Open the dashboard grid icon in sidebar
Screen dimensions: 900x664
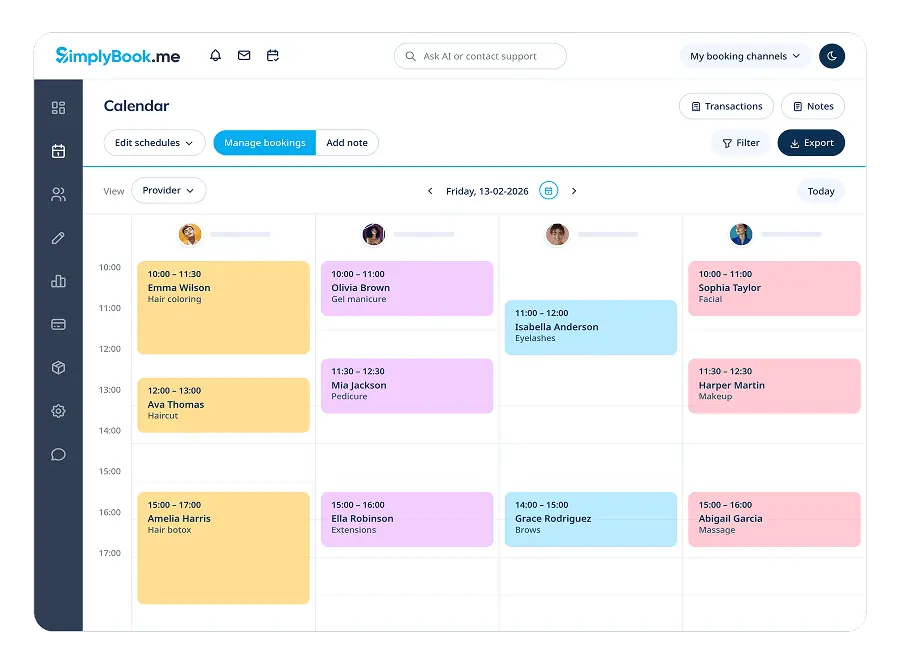point(58,108)
